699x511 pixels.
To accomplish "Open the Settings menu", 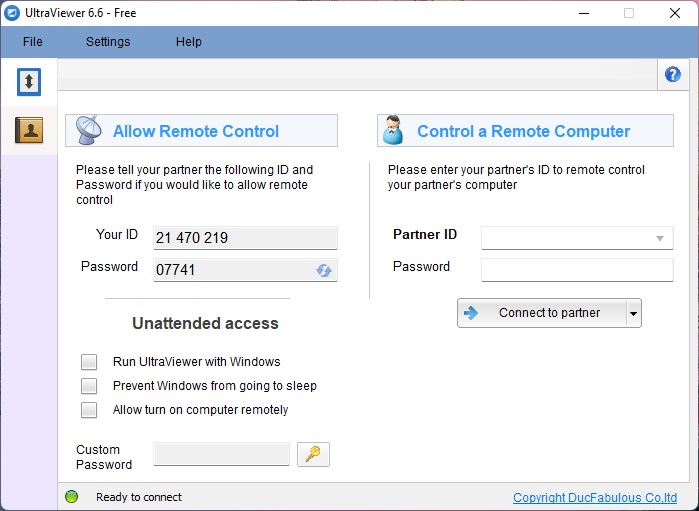I will click(x=108, y=42).
